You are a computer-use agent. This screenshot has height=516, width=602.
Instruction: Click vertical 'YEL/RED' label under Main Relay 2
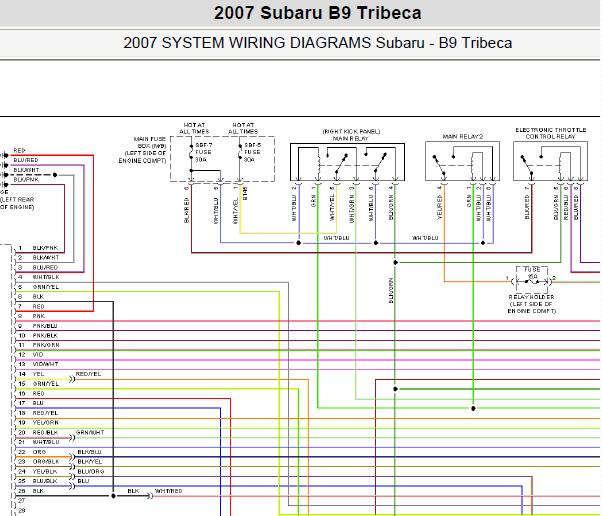pyautogui.click(x=440, y=207)
